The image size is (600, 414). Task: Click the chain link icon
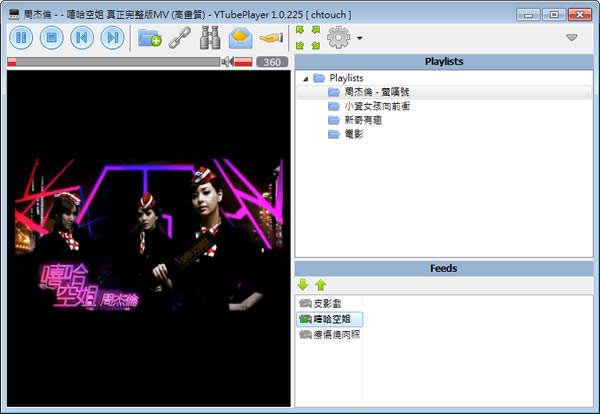coord(179,38)
